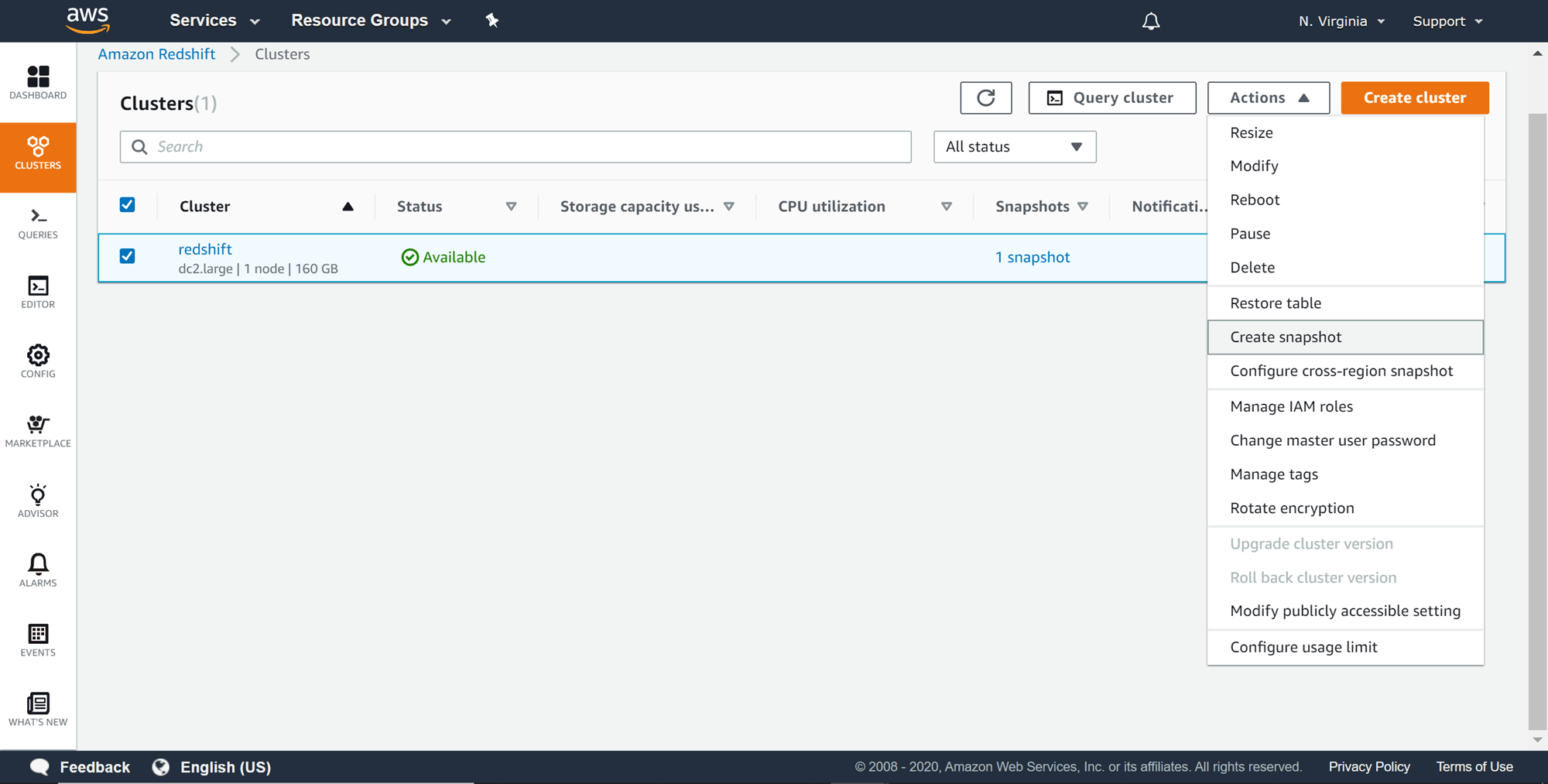Open the Snapshots column filter
Screen dimensions: 1548x784
[1084, 206]
